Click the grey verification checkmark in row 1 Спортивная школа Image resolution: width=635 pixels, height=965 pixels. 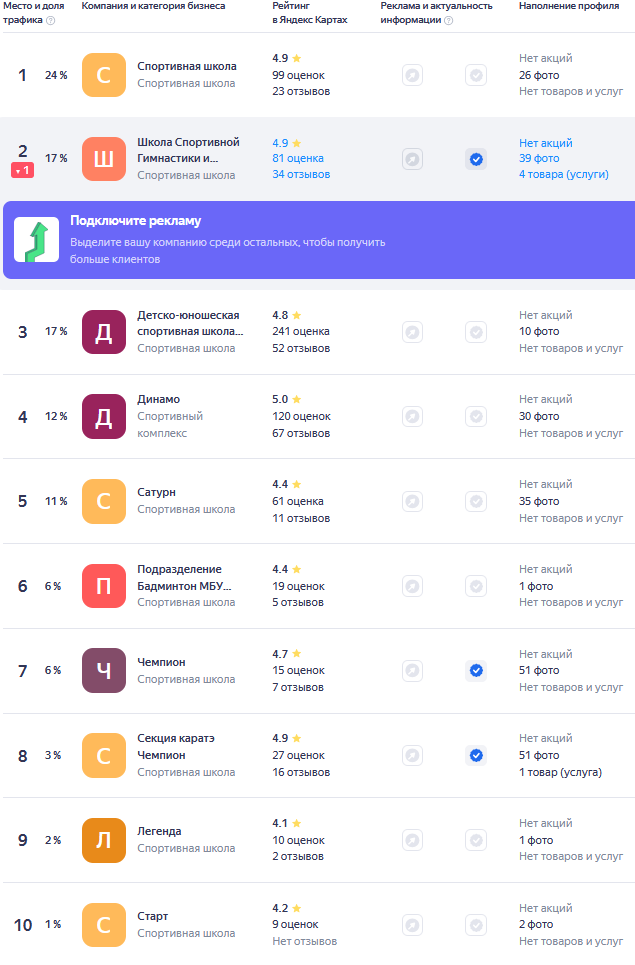476,76
